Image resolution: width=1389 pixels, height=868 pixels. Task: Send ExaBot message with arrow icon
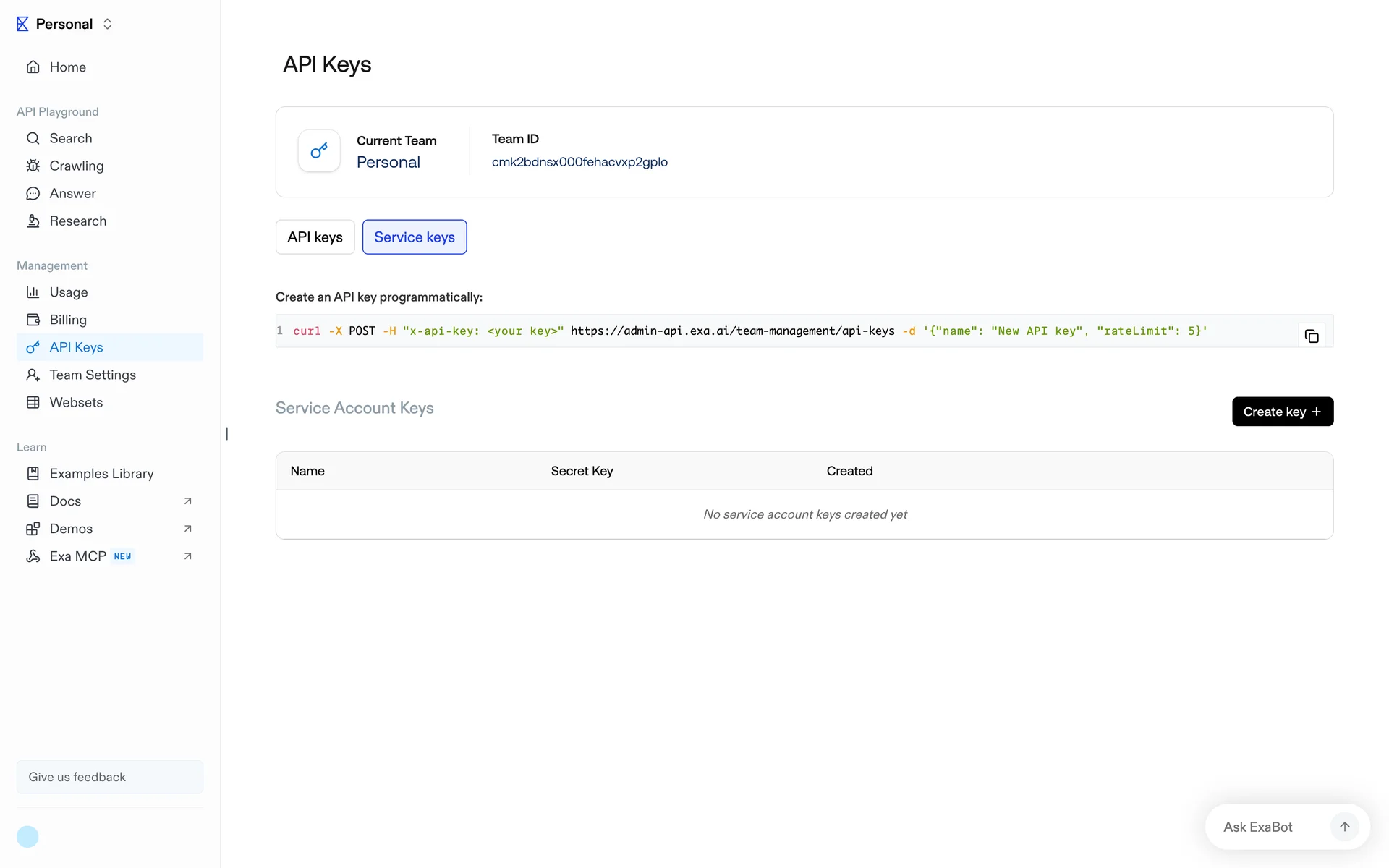tap(1344, 827)
